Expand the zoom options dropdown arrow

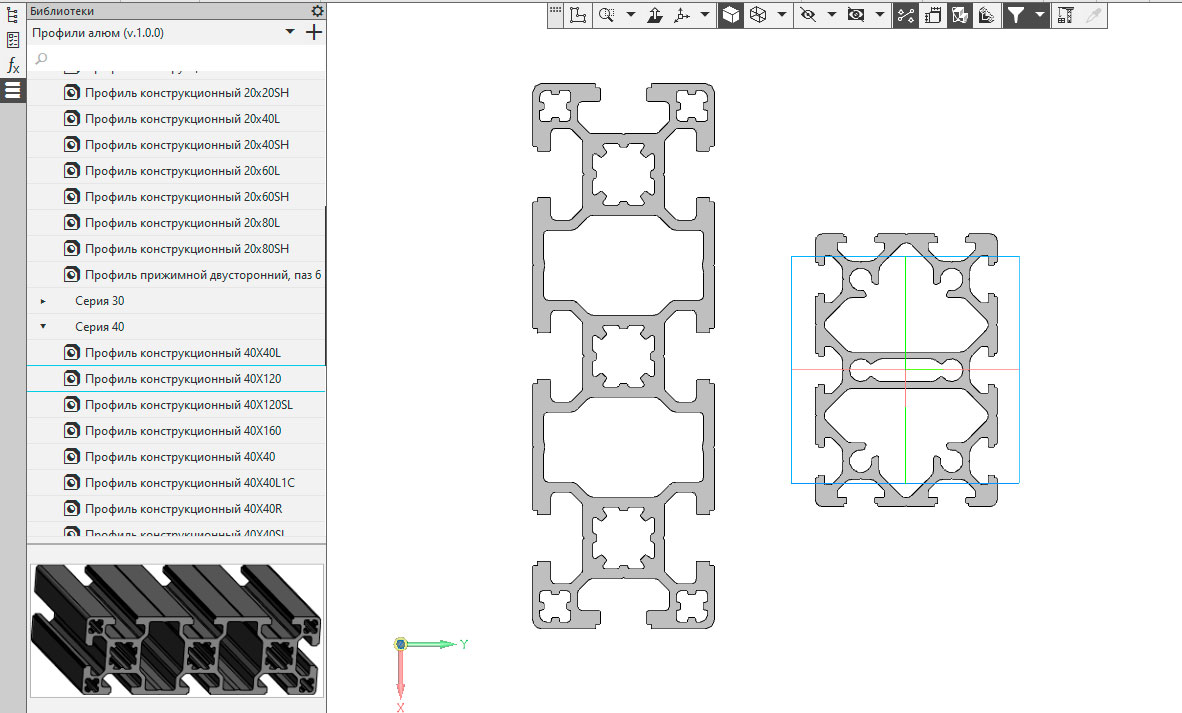pyautogui.click(x=631, y=15)
